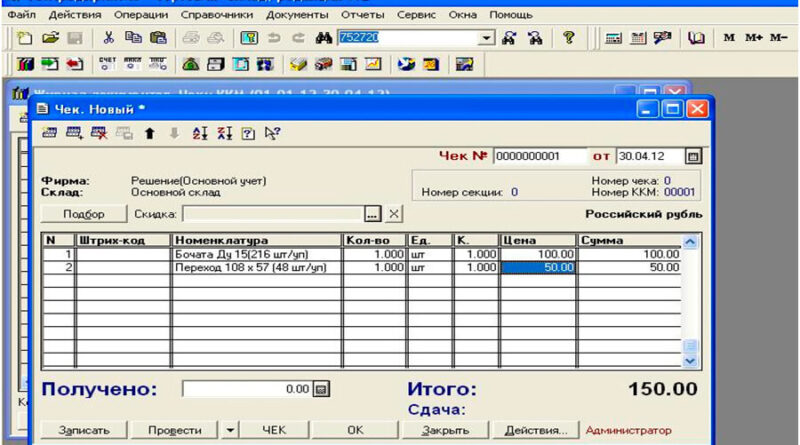Move row up with the black arrow icon
This screenshot has height=445, width=800.
point(148,133)
